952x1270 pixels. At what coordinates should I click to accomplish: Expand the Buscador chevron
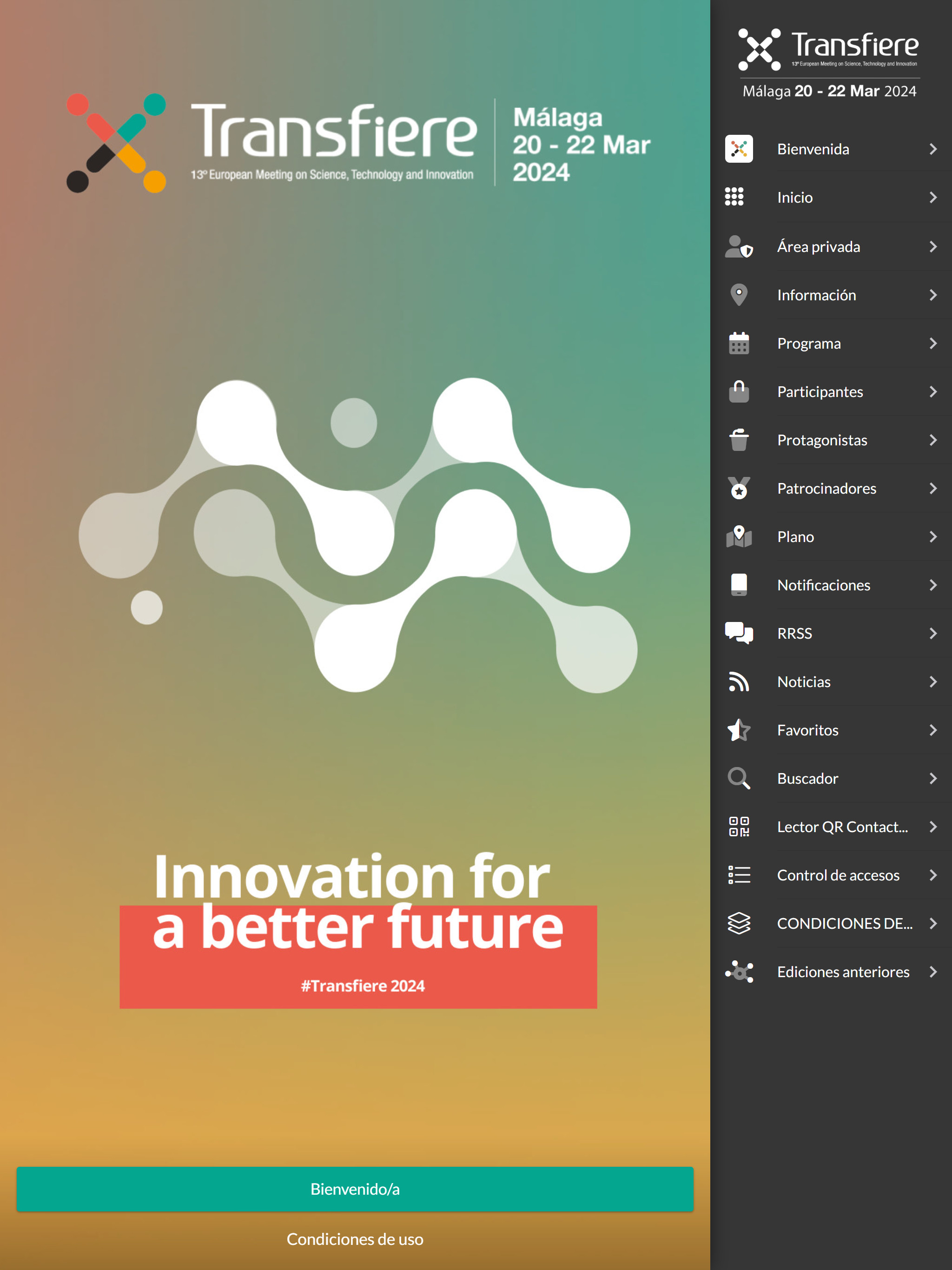(x=932, y=778)
